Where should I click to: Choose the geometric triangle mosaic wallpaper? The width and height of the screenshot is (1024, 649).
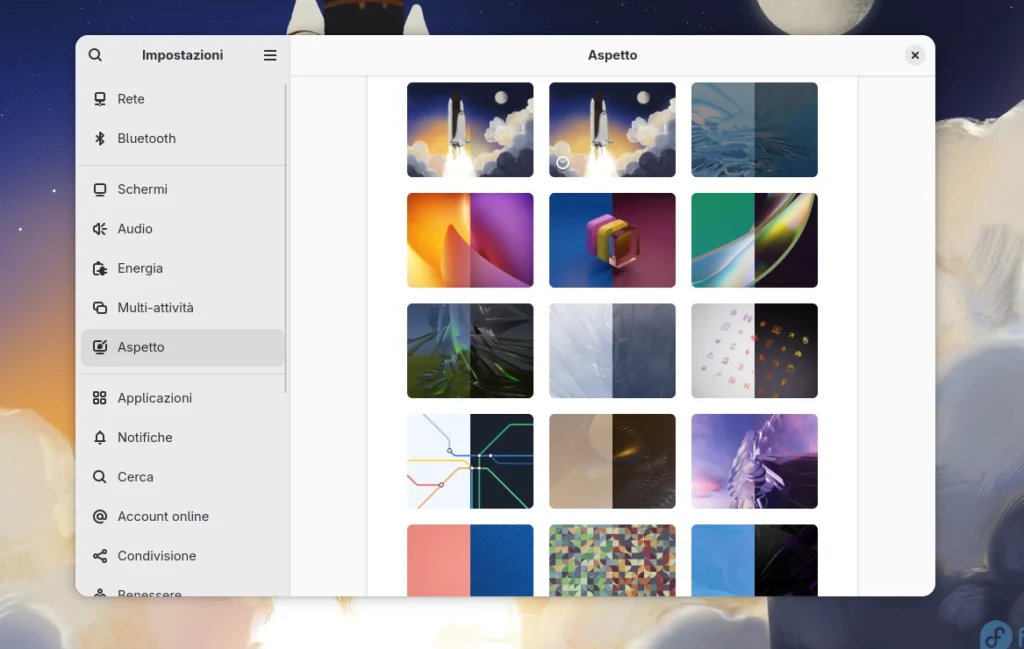612,559
